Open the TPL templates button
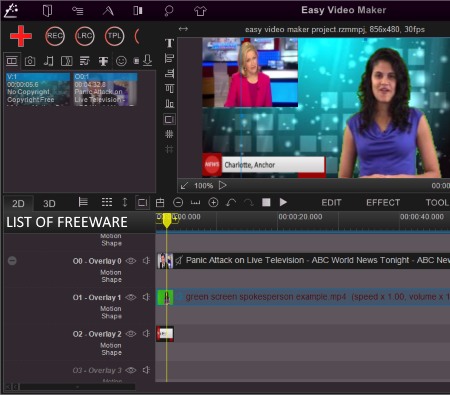The width and height of the screenshot is (450, 395). [x=114, y=36]
